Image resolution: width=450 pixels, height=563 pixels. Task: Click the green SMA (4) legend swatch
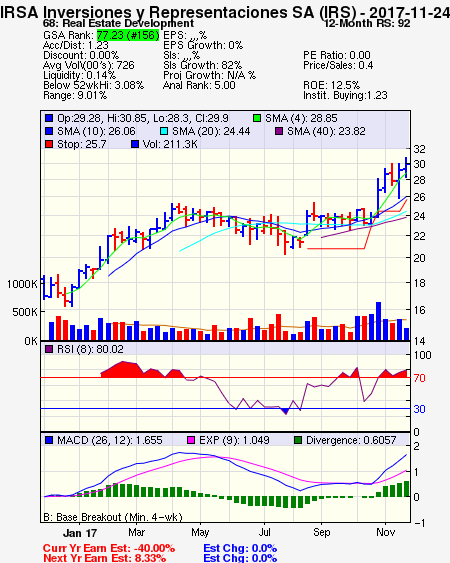pos(257,118)
